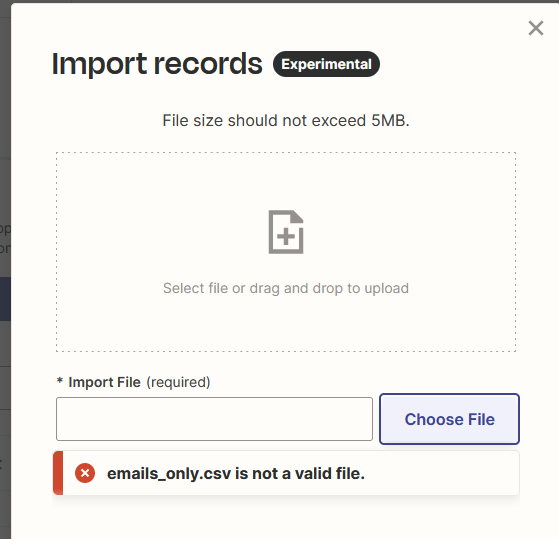
Task: Click the empty right side of the error banner
Action: coord(442,473)
